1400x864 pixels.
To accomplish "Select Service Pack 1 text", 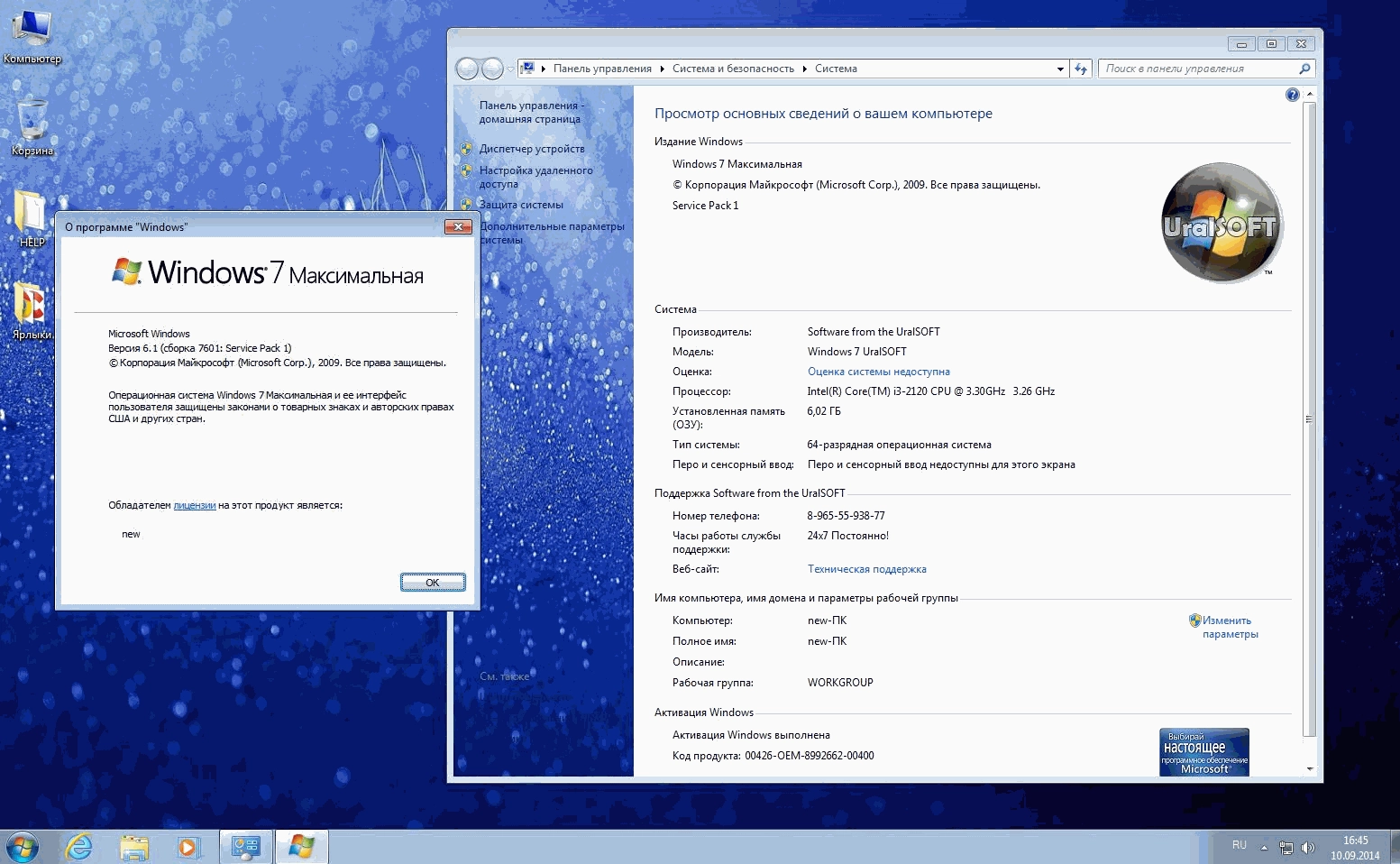I will tap(705, 206).
